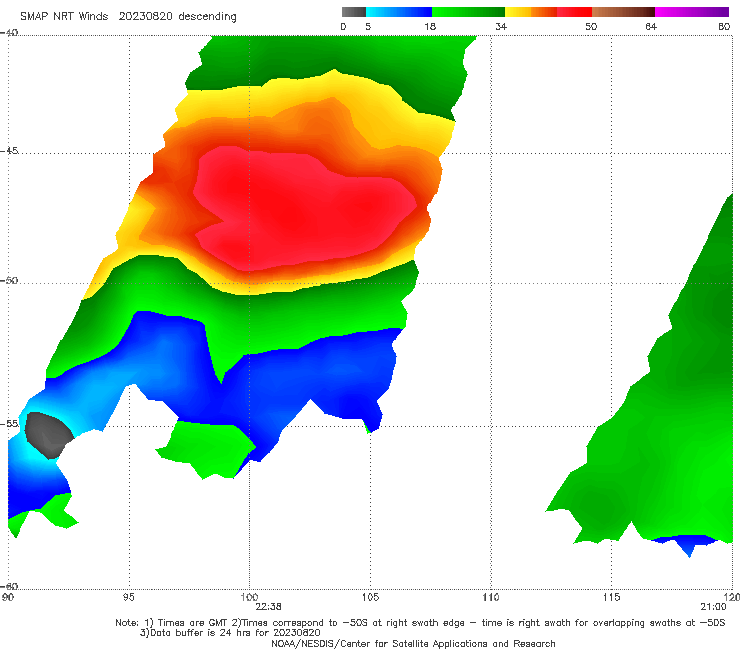
Task: Click the title text 'SMAP NRT Winds'
Action: 64,16
